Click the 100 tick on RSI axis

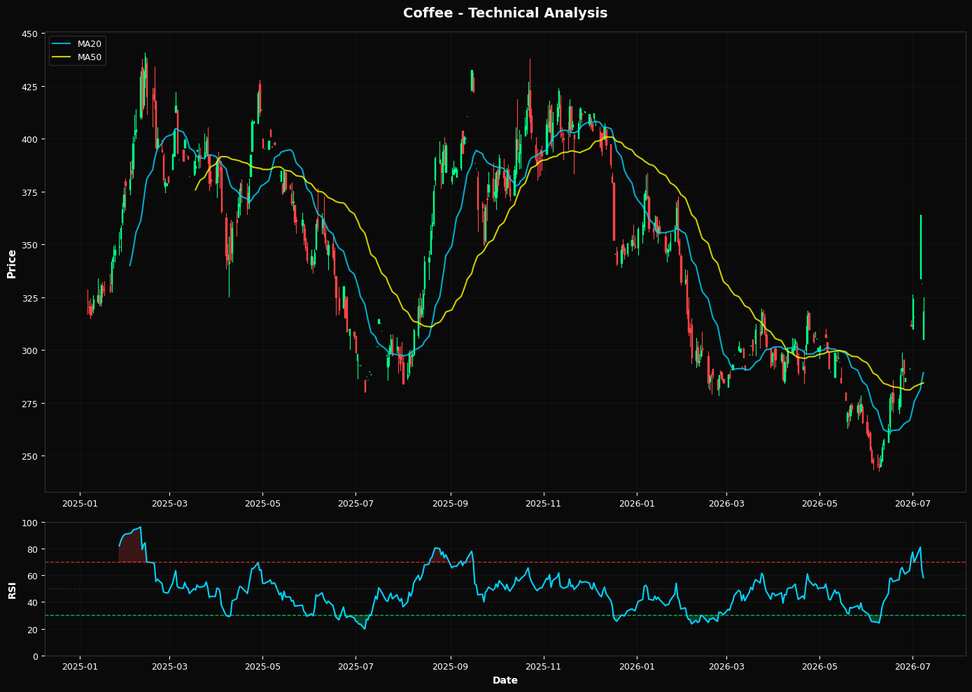point(30,523)
